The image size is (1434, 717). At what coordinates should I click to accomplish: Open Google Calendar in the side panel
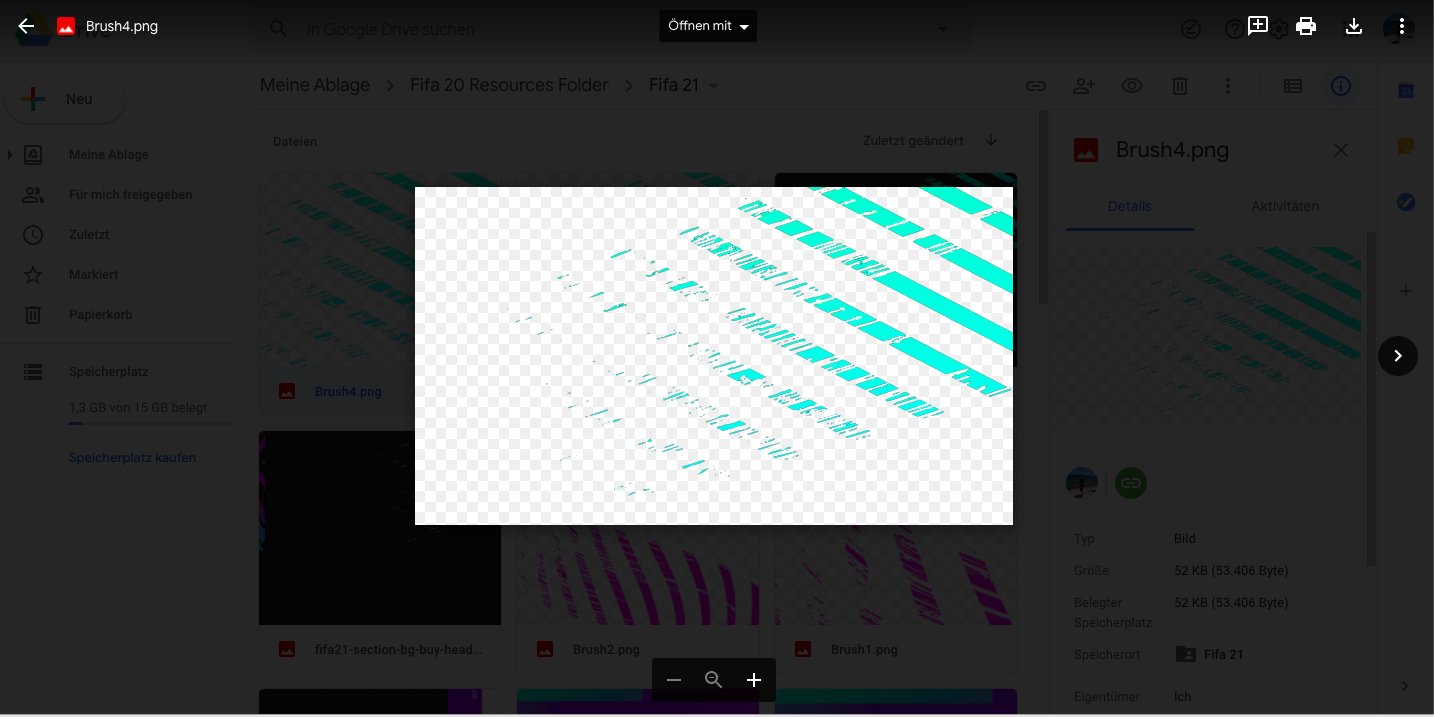click(1406, 91)
